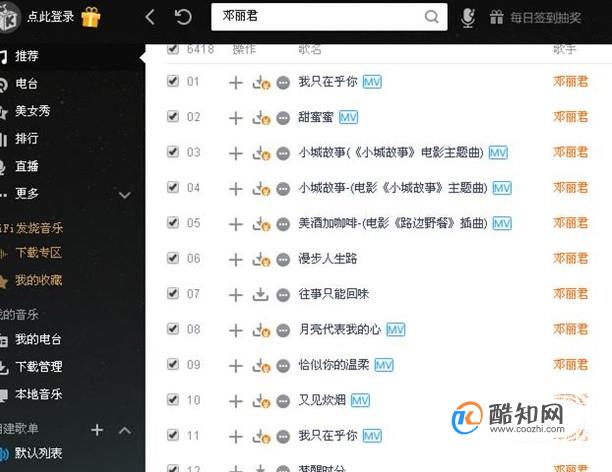Image resolution: width=612 pixels, height=472 pixels.
Task: Play MV of song 11 我只在乎你
Action: click(372, 436)
